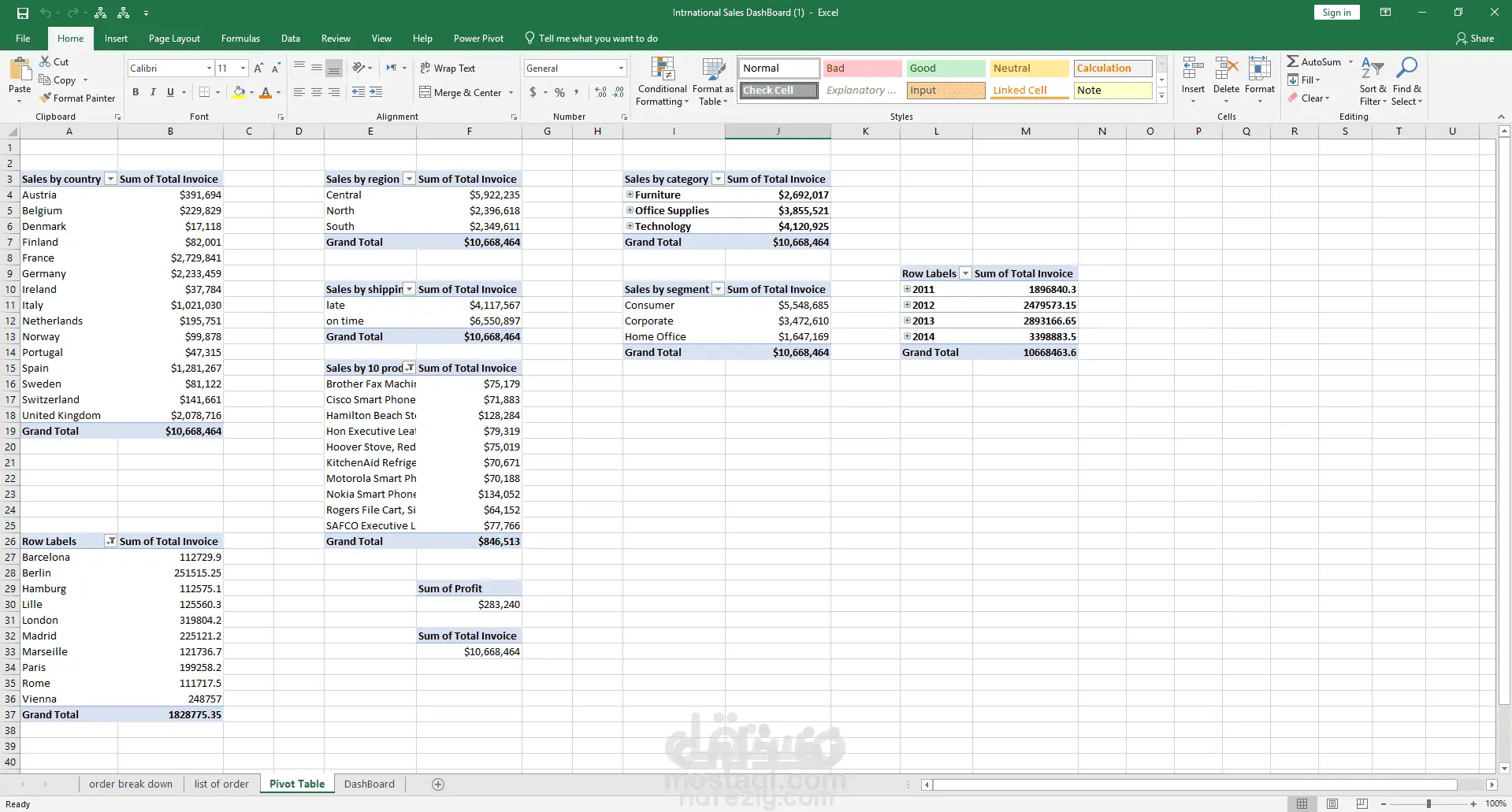Click the Paste clipboard icon
Screen dimensions: 1512x812
20,70
